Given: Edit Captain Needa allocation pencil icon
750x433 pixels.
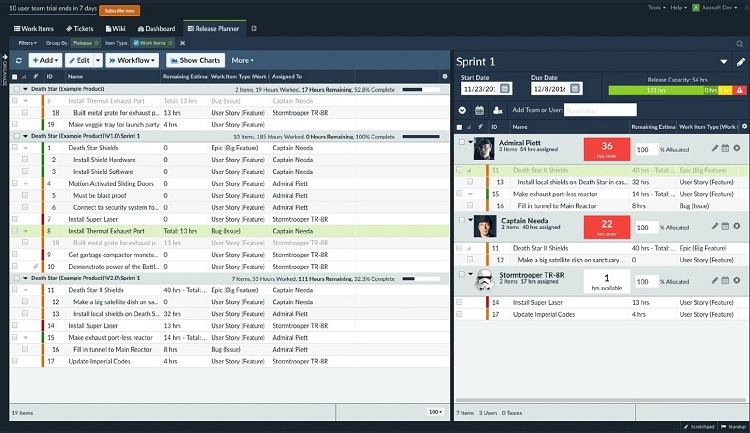Looking at the screenshot, I should click(x=715, y=226).
